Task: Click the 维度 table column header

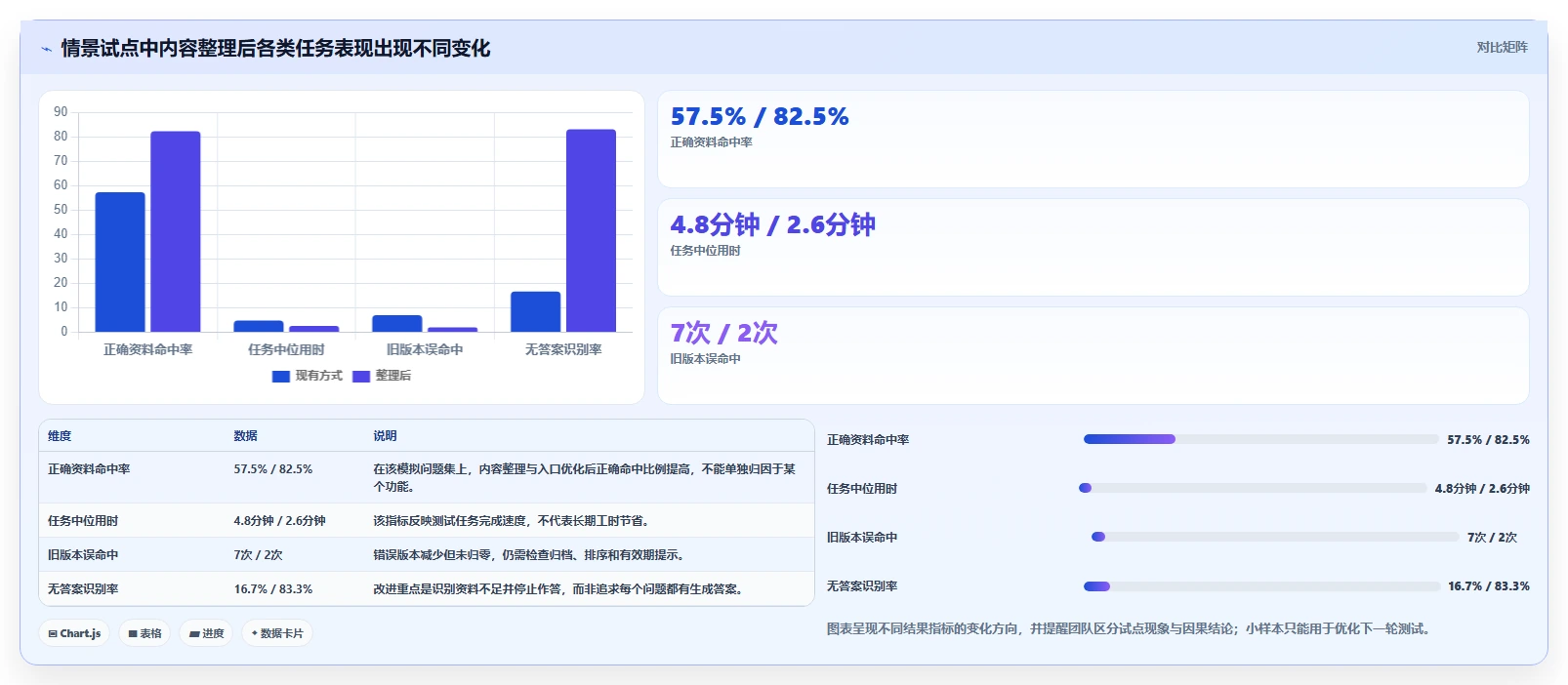Action: click(60, 436)
